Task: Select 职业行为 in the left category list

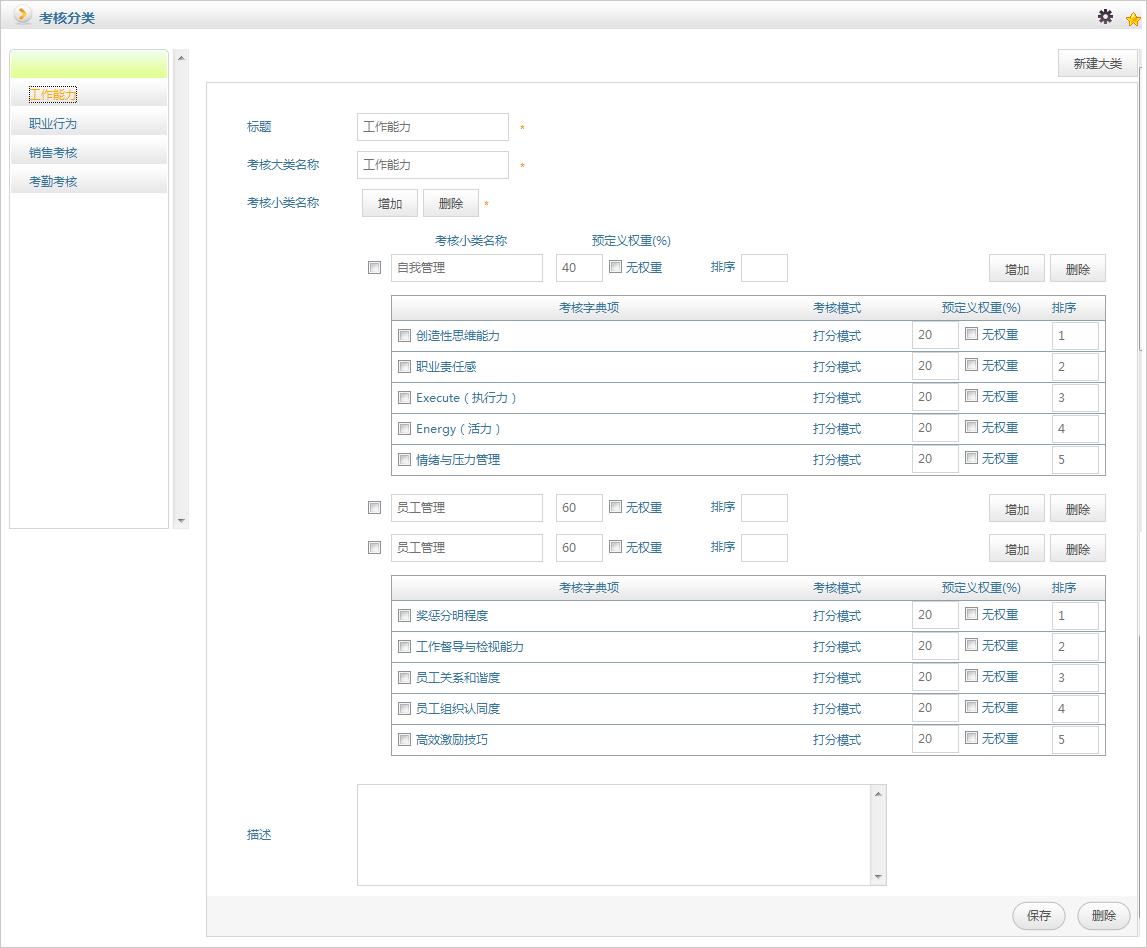Action: [x=53, y=124]
